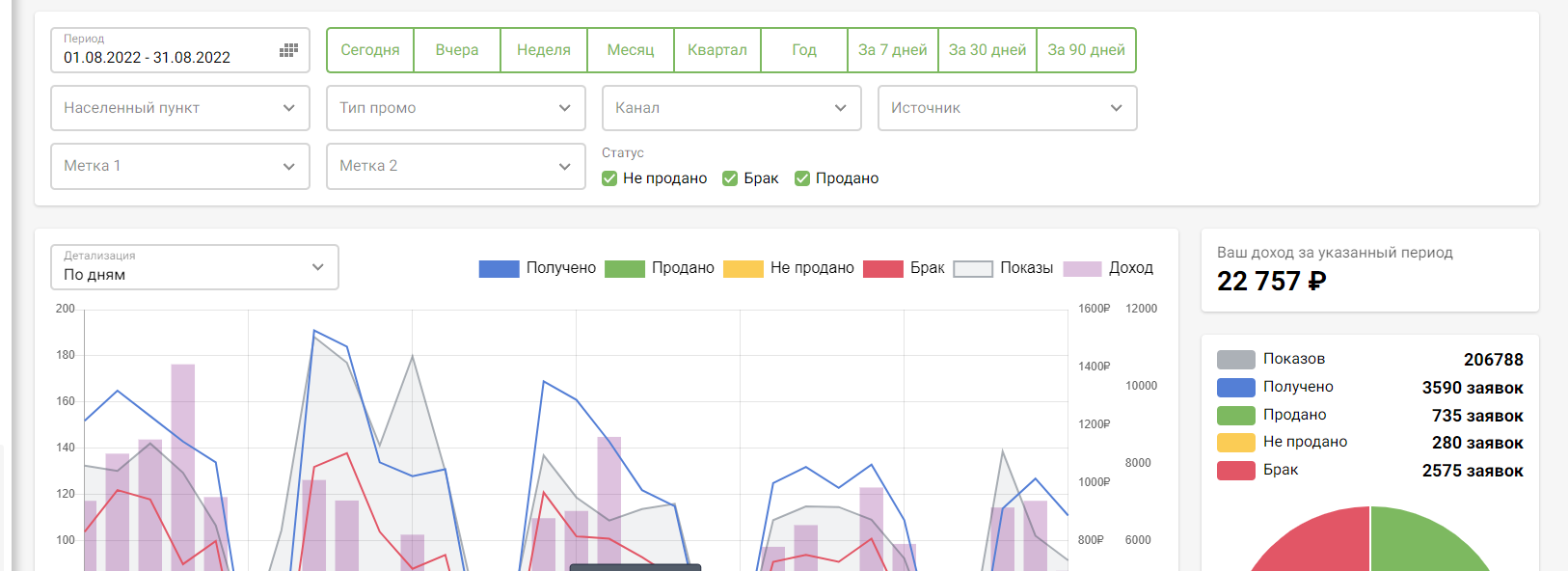The height and width of the screenshot is (571, 1568).
Task: Select the Вчера period tab
Action: (x=457, y=50)
